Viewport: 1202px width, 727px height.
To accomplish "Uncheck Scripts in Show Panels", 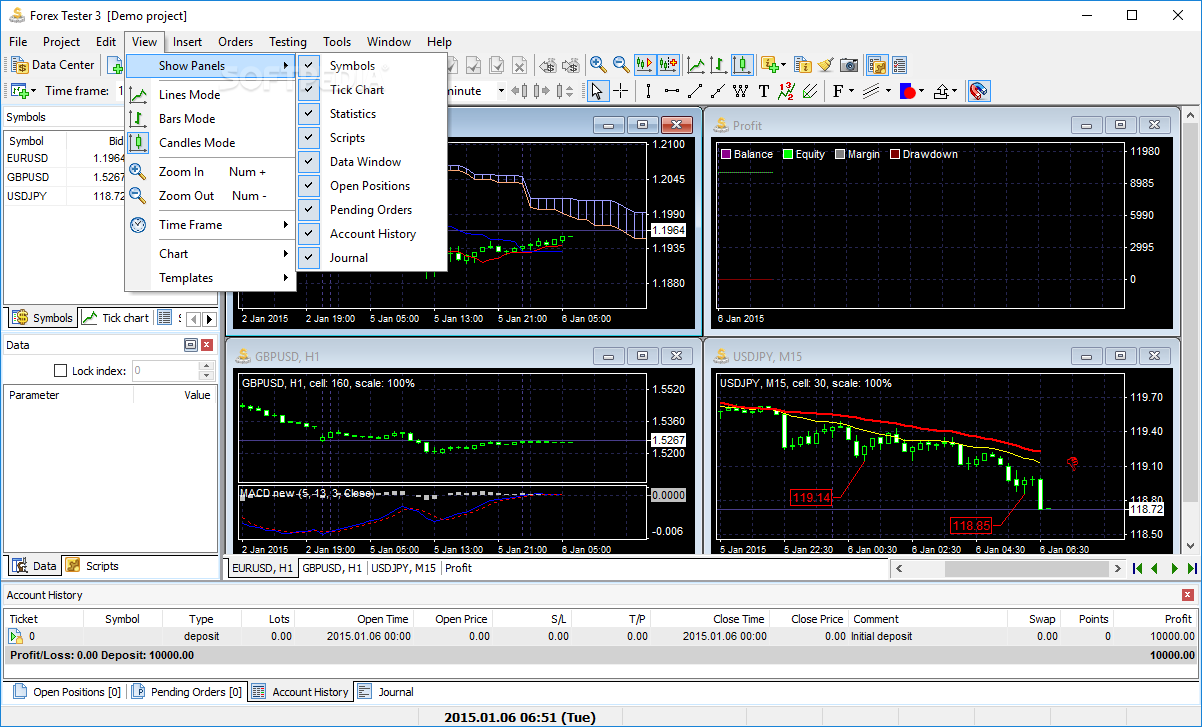I will click(x=371, y=138).
